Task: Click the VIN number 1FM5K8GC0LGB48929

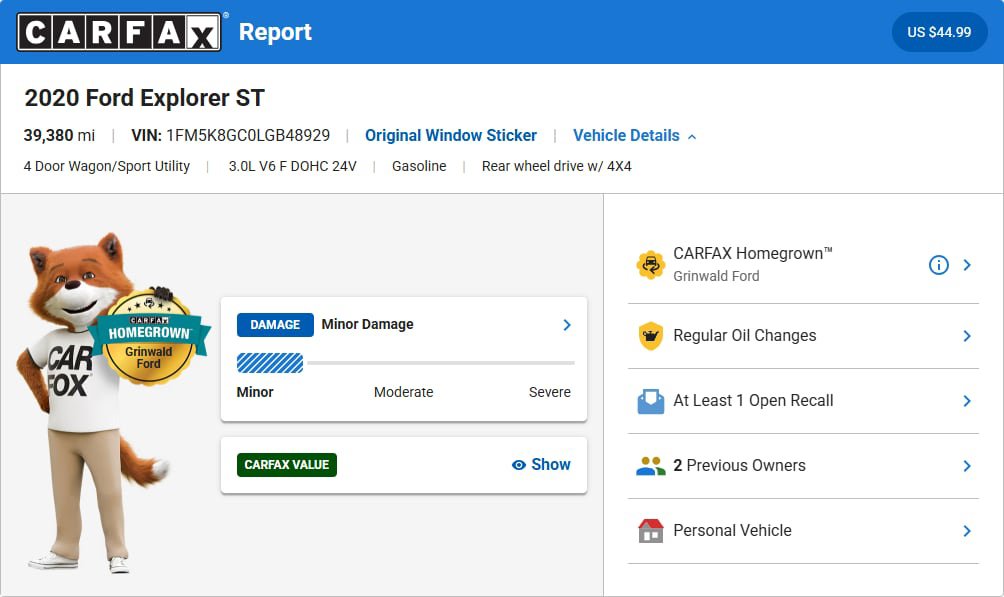Action: click(x=248, y=136)
